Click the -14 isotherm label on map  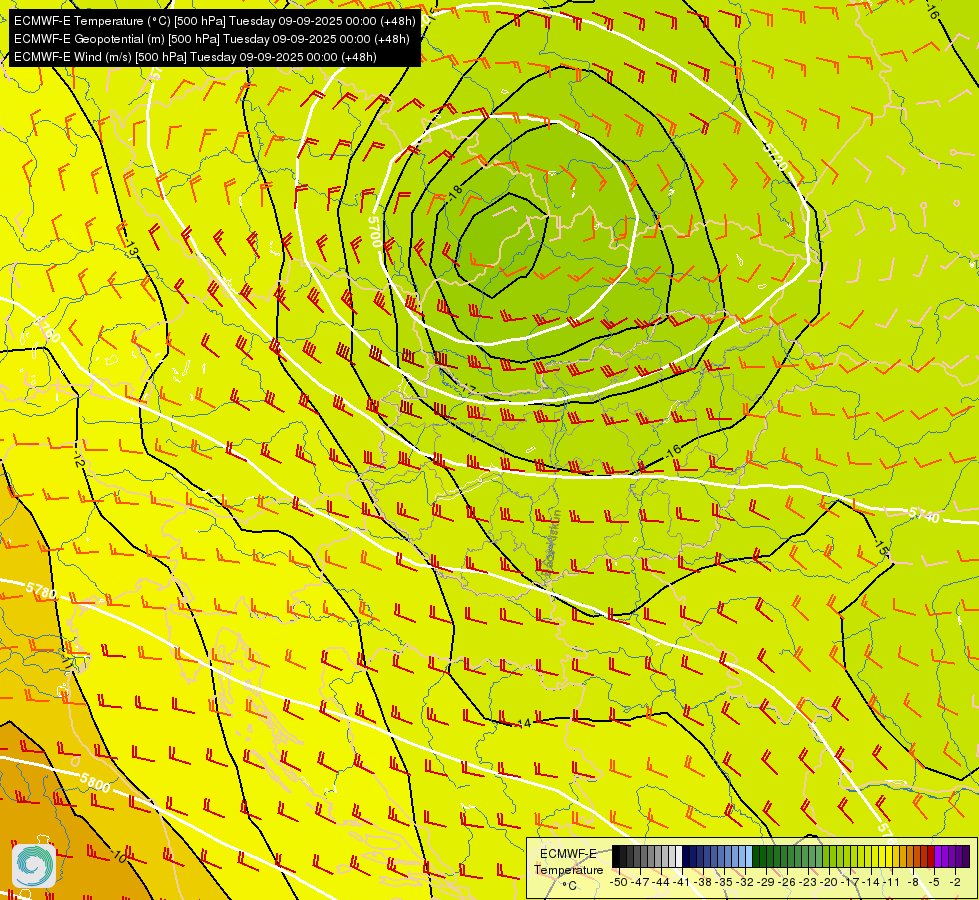pos(523,723)
